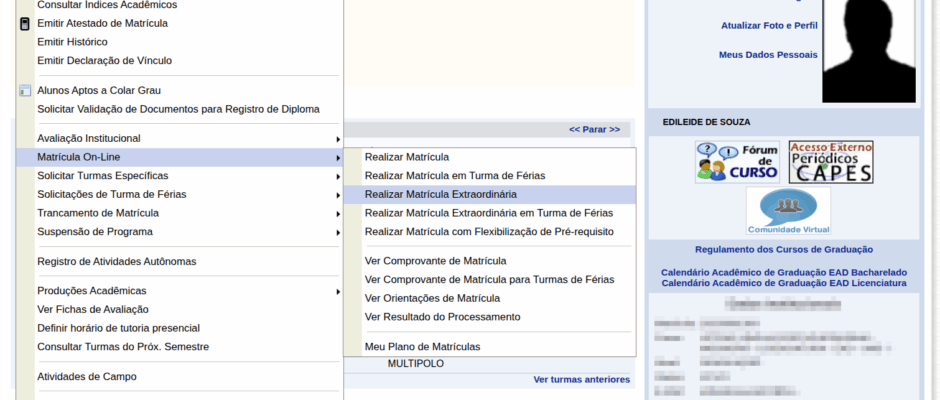Select Realizar Matrícula Extraordinária
This screenshot has width=940, height=400.
click(441, 194)
